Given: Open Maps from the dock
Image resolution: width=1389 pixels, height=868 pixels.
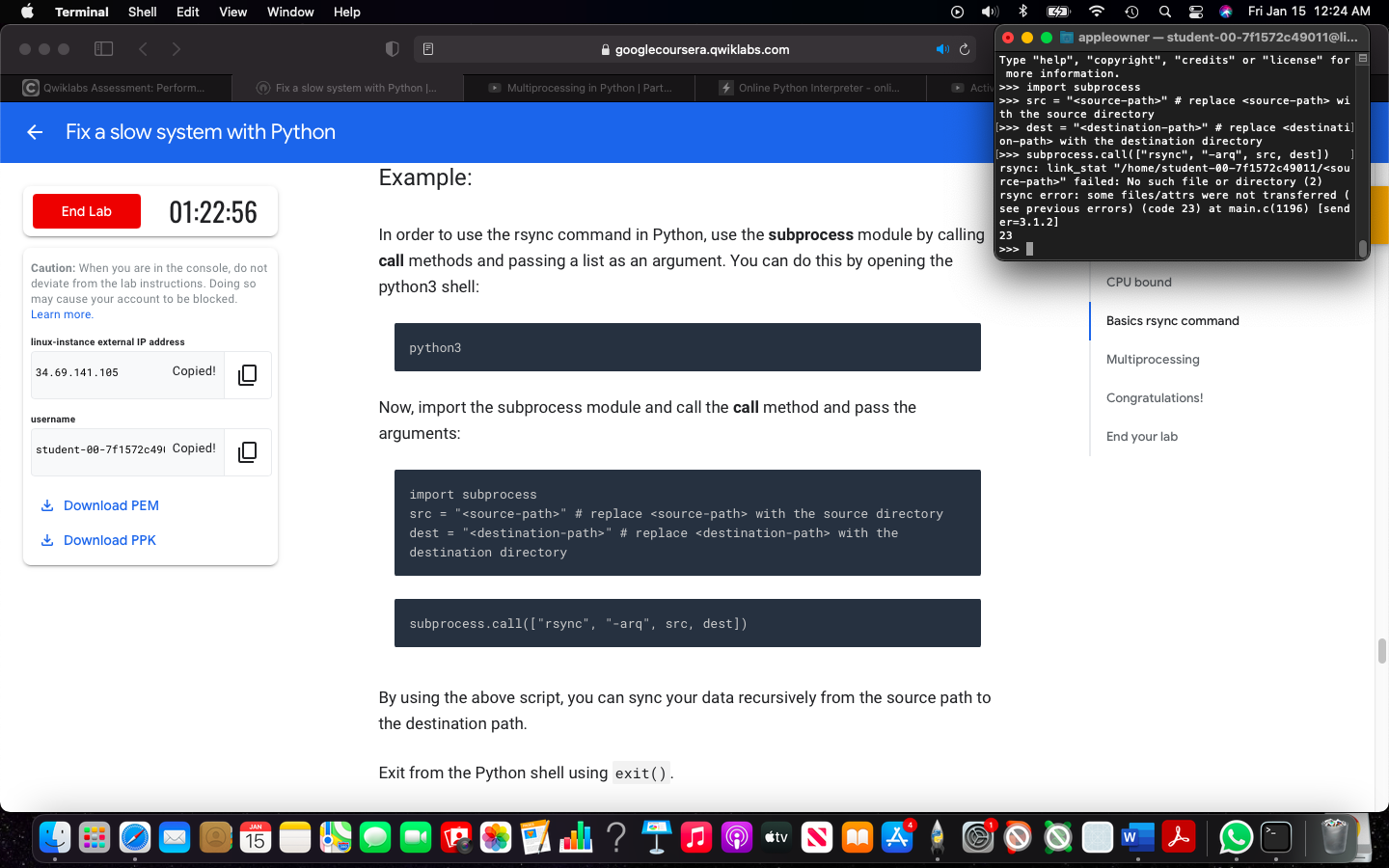Looking at the screenshot, I should (336, 837).
